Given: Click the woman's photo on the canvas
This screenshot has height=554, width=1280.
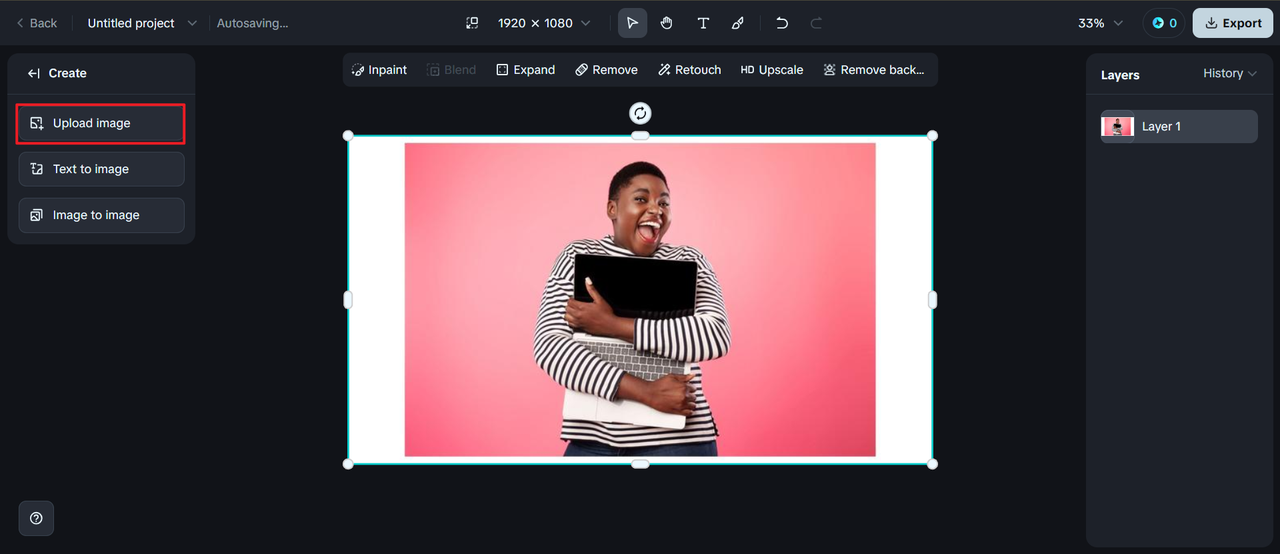Looking at the screenshot, I should (640, 299).
